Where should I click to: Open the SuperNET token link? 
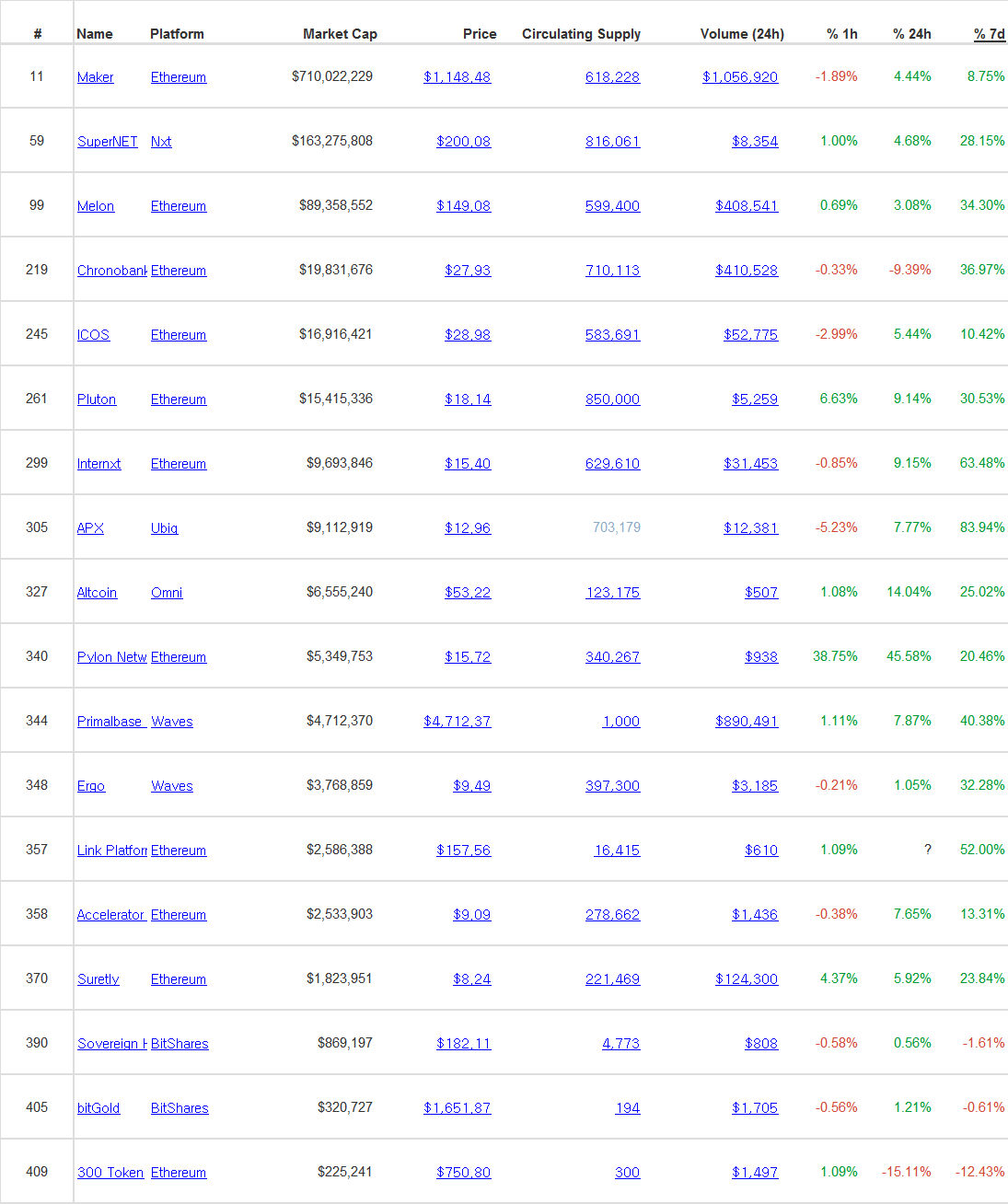[x=108, y=142]
